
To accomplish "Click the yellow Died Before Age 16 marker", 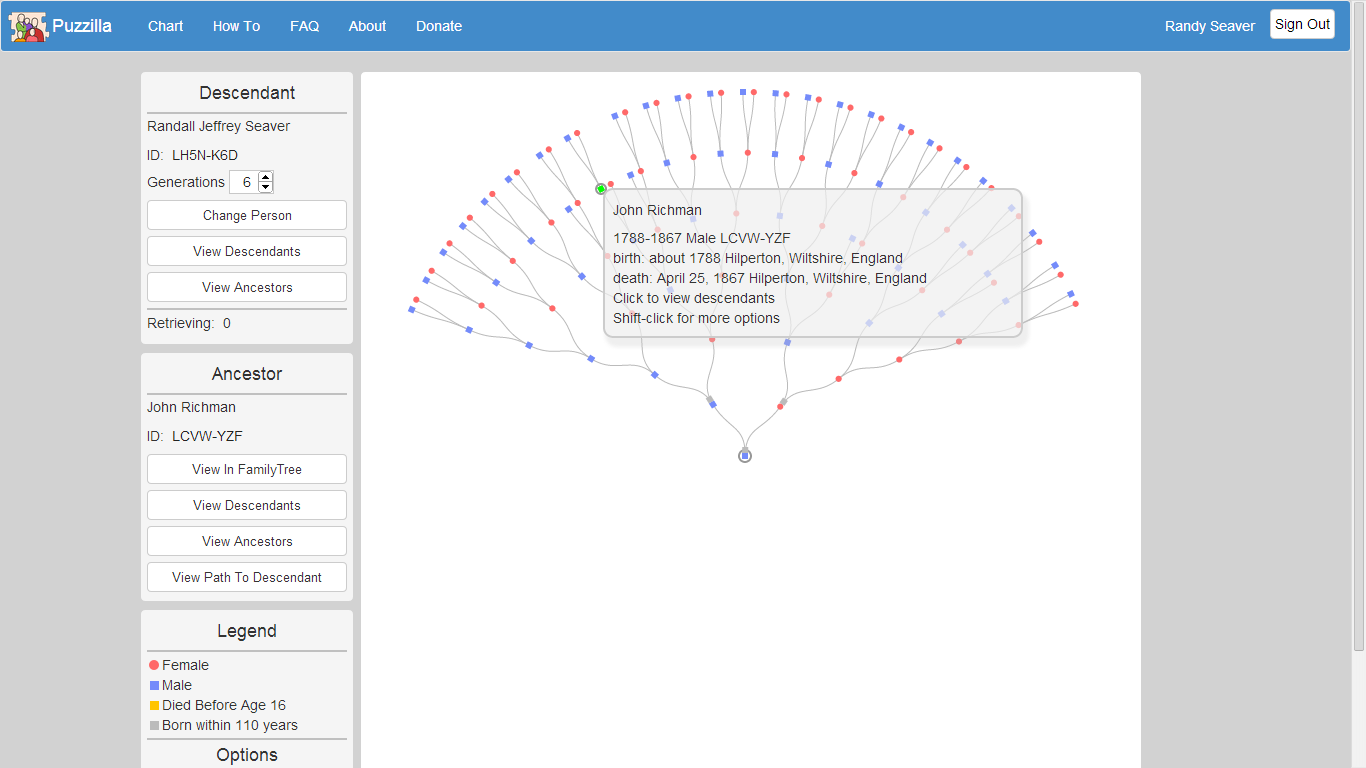I will click(153, 705).
